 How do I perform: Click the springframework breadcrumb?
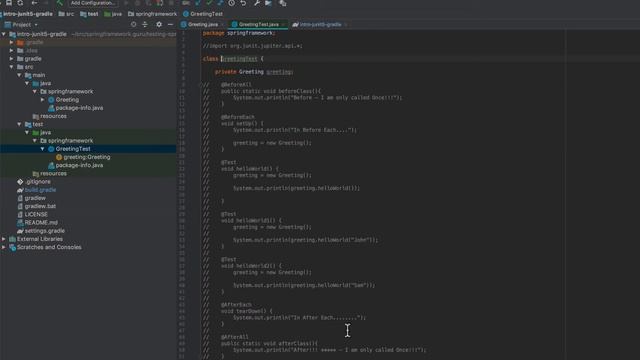[152, 14]
